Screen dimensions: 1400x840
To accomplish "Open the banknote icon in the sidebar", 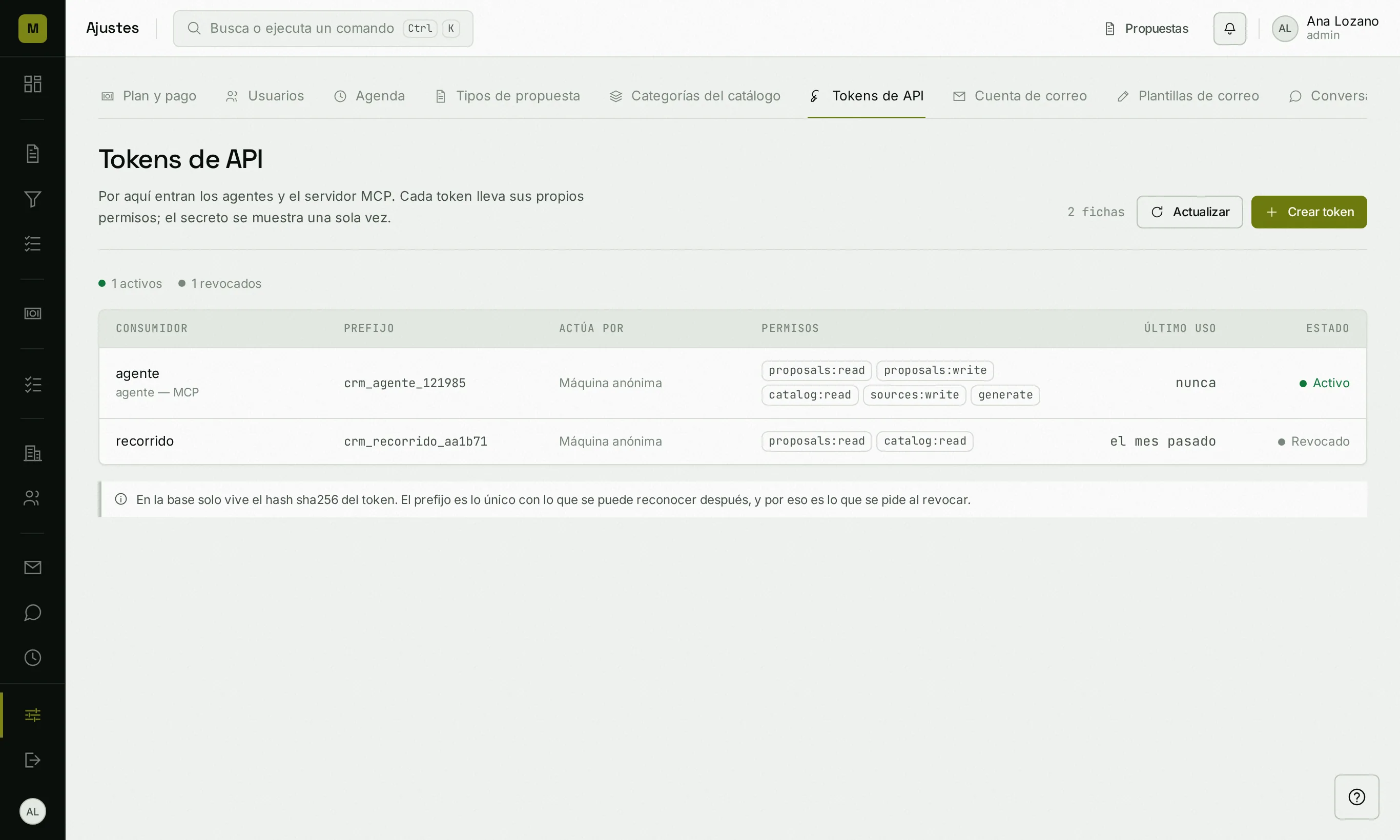I will 32,313.
